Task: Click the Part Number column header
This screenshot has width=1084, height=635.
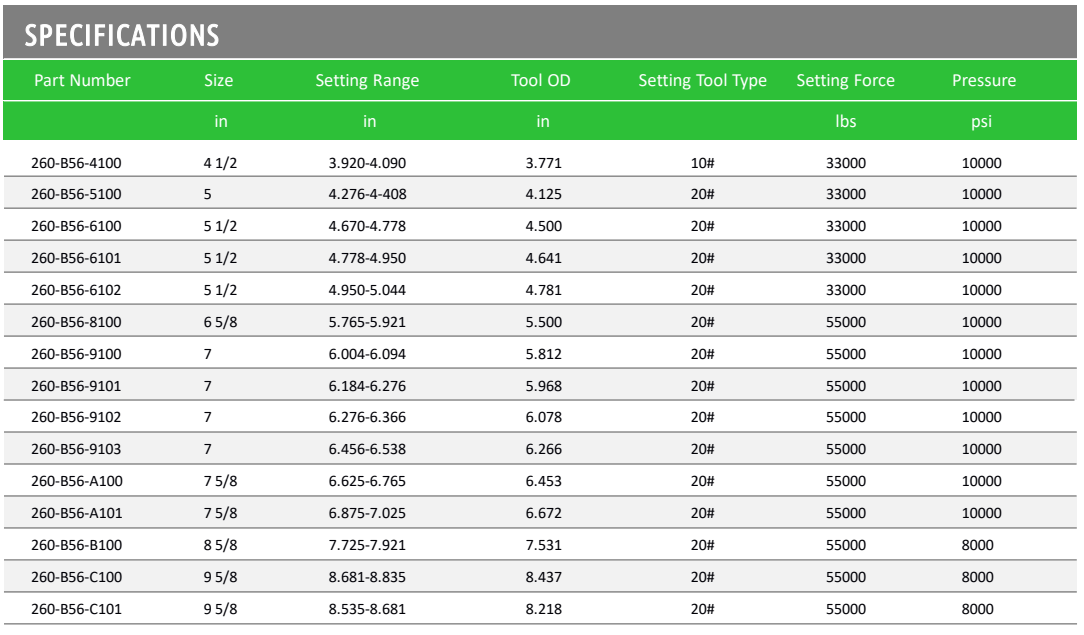Action: tap(82, 80)
